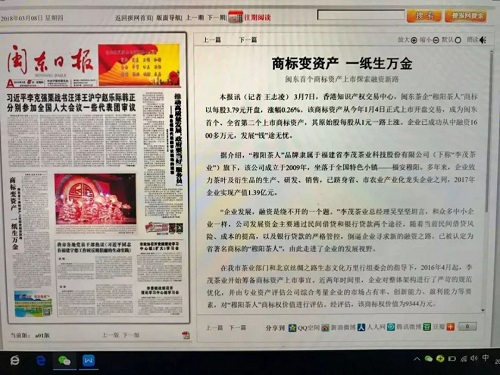Go to 上一篇 above the article

[x=212, y=40]
